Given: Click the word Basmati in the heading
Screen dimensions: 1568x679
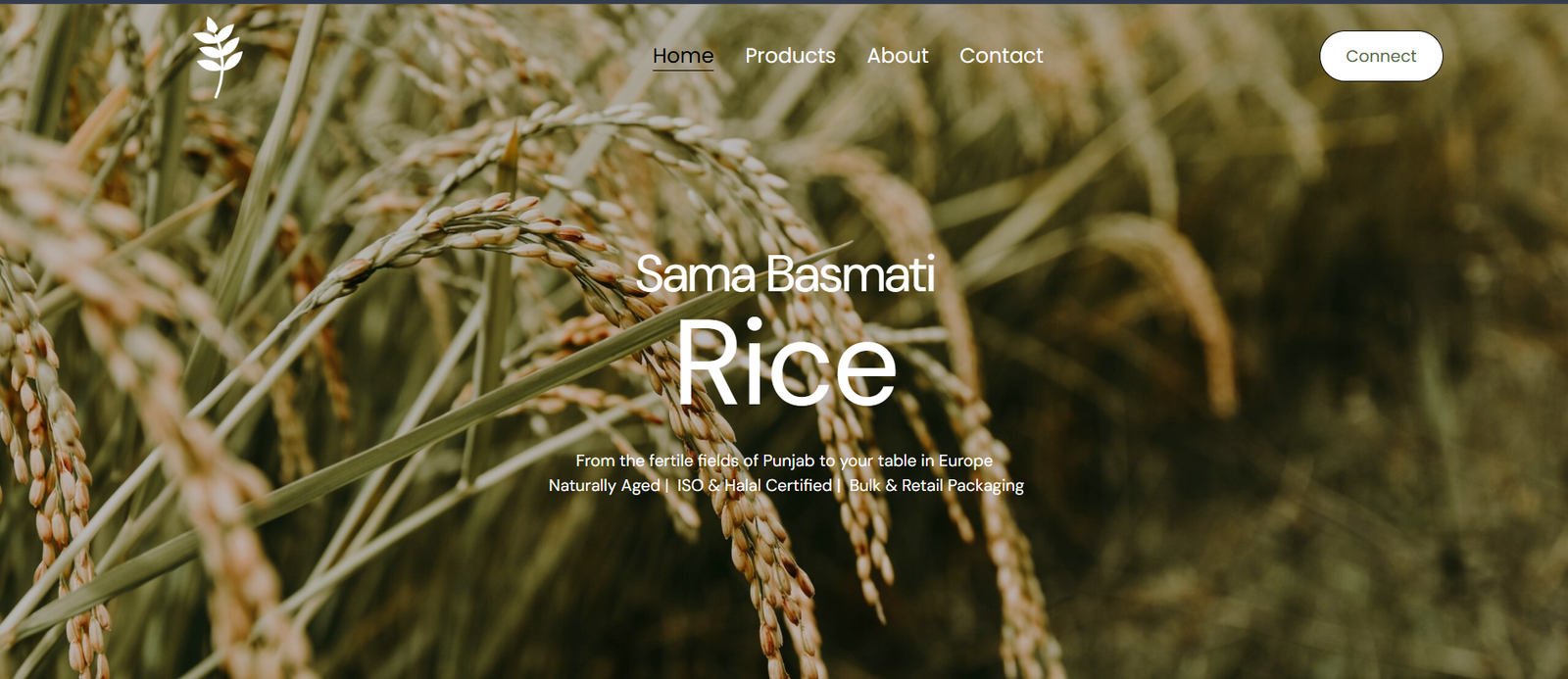Looking at the screenshot, I should point(851,274).
